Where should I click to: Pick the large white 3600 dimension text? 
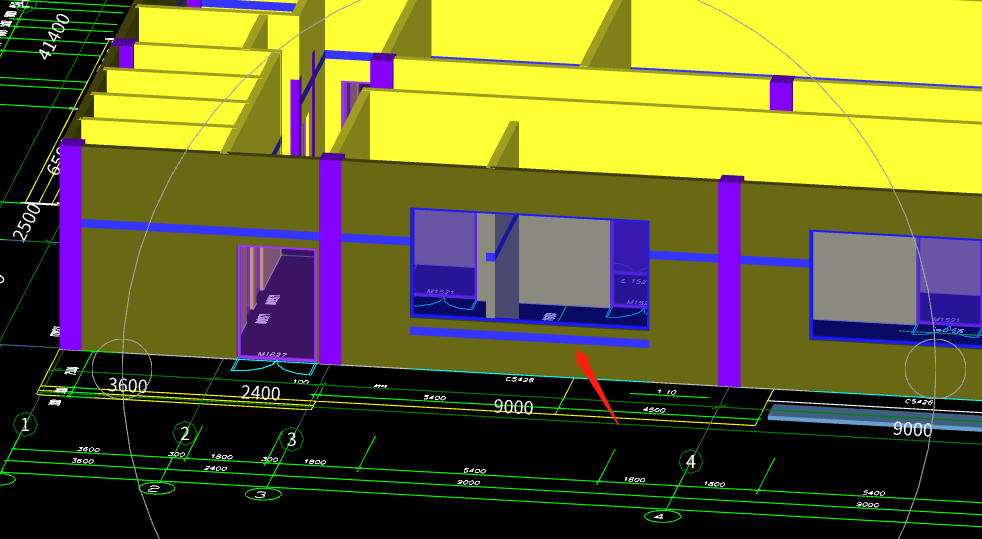pyautogui.click(x=128, y=385)
